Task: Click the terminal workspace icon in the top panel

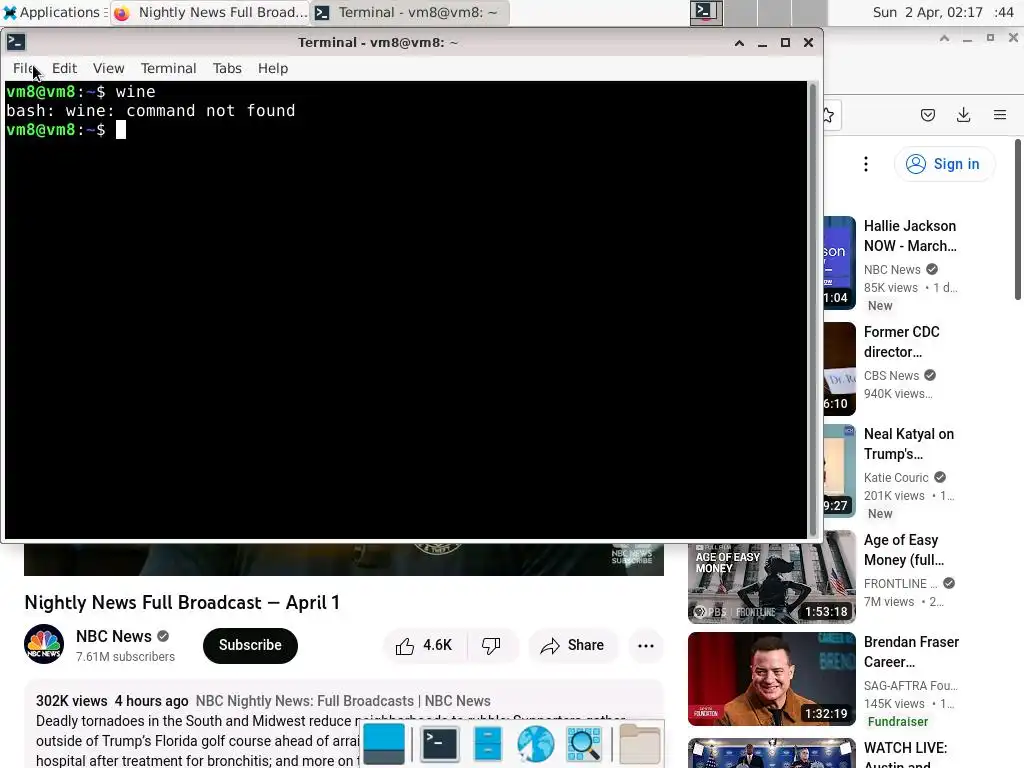Action: 706,12
